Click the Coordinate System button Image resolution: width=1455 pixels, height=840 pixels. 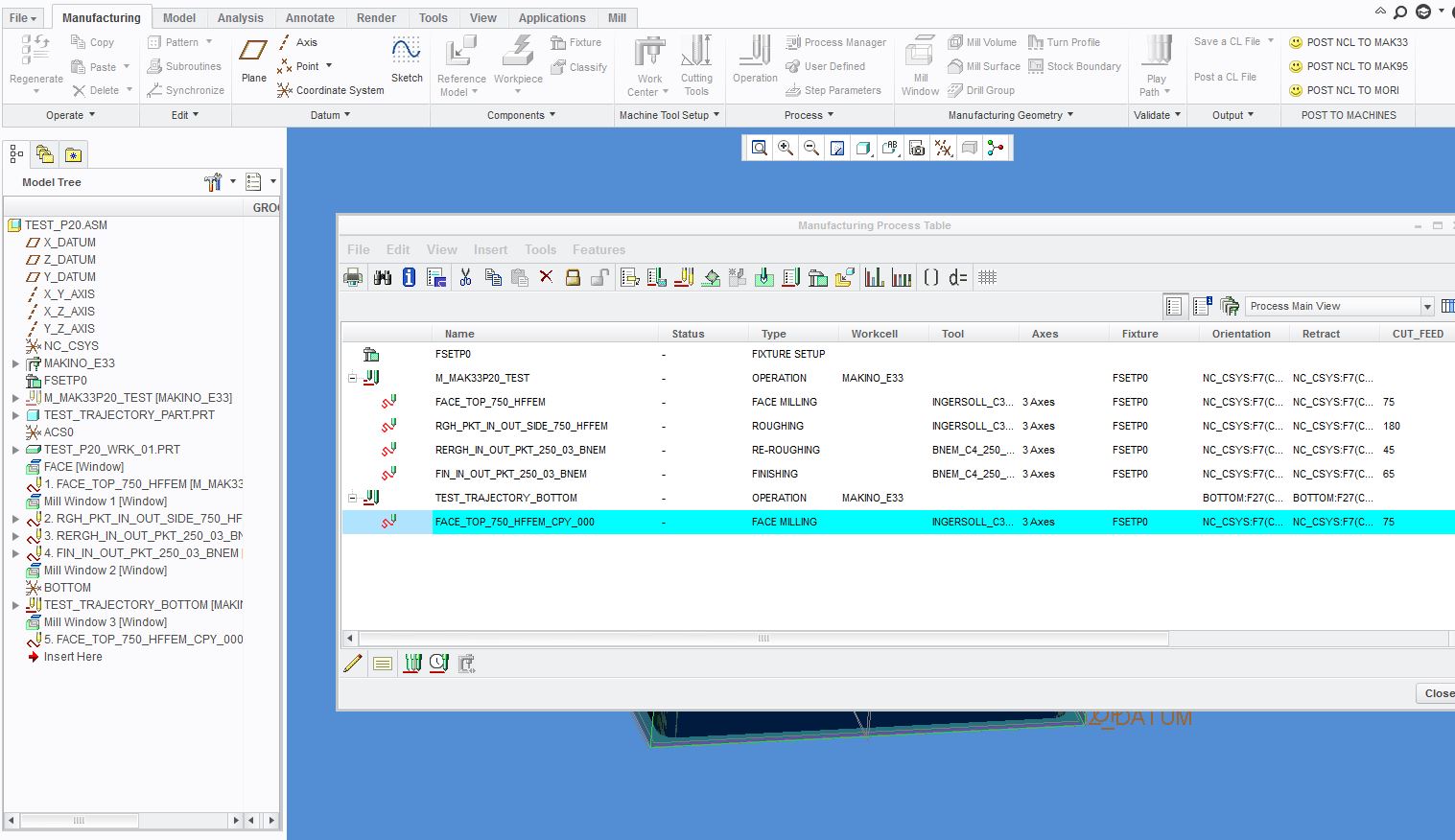(330, 90)
